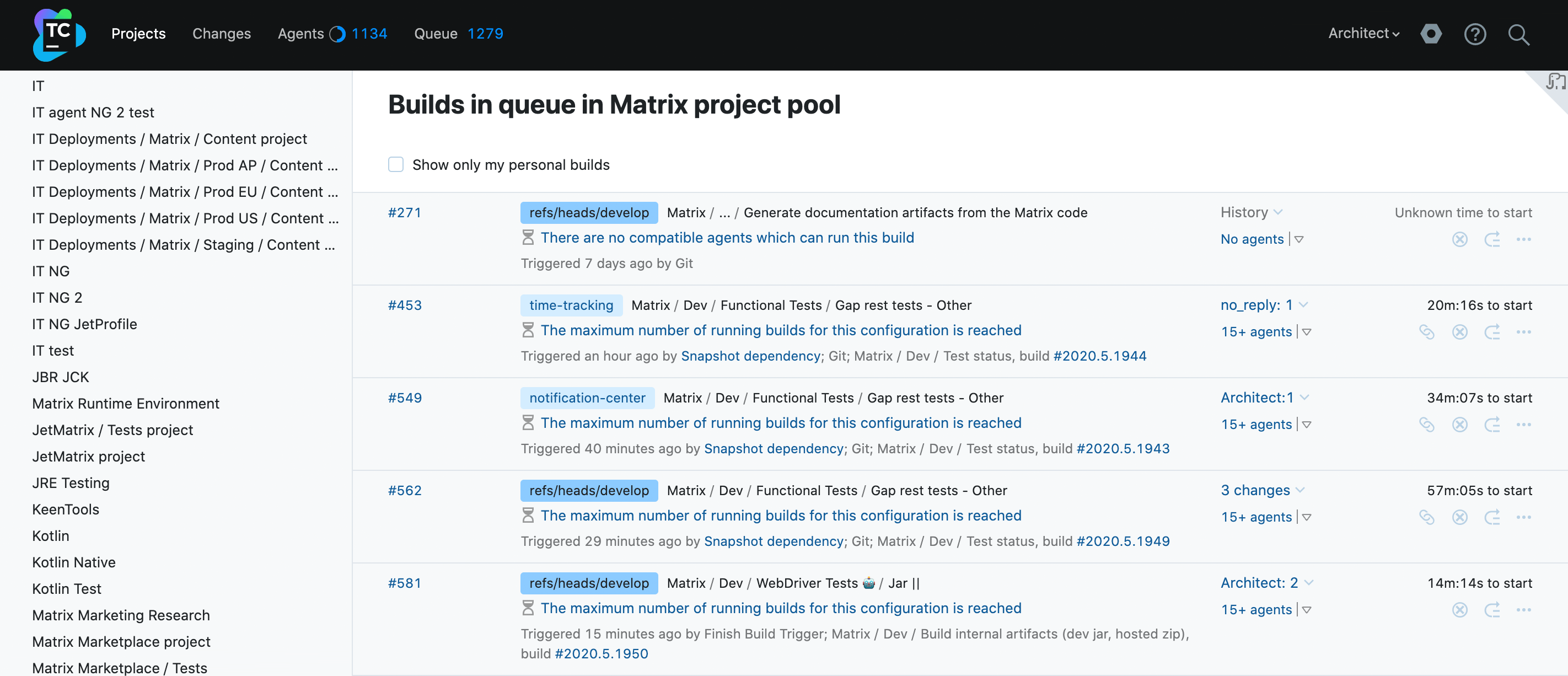Open Agents in top navigation
Screen dimensions: 1568x676
(300, 34)
